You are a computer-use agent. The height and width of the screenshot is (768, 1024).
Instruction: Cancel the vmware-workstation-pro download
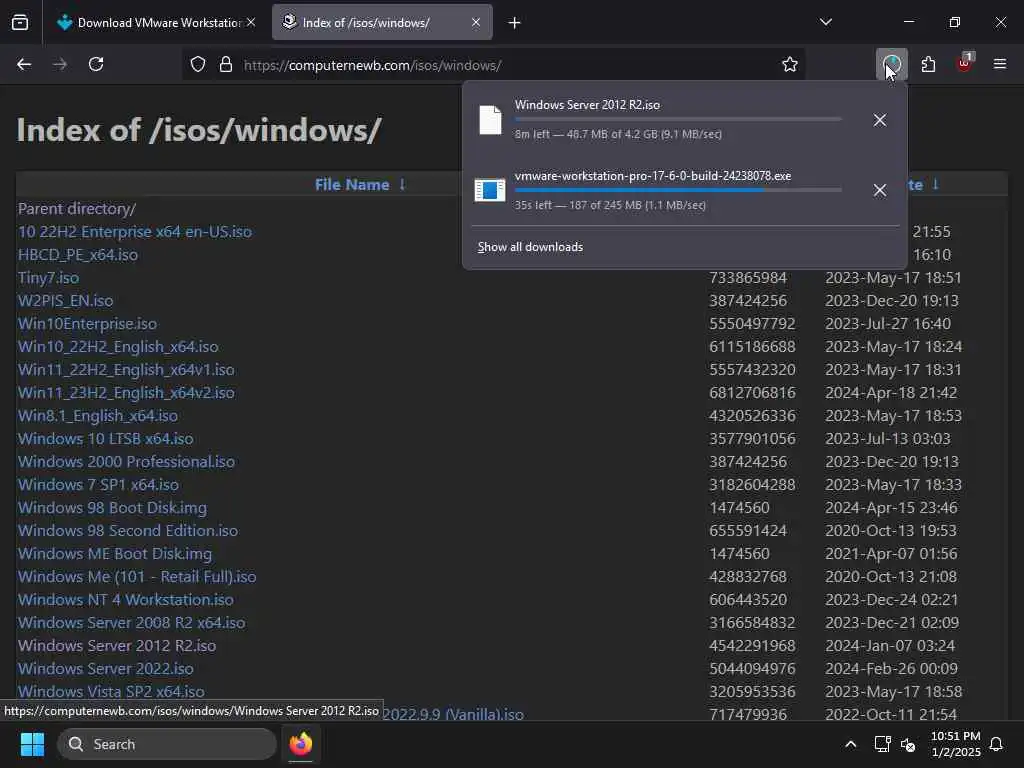coord(880,190)
